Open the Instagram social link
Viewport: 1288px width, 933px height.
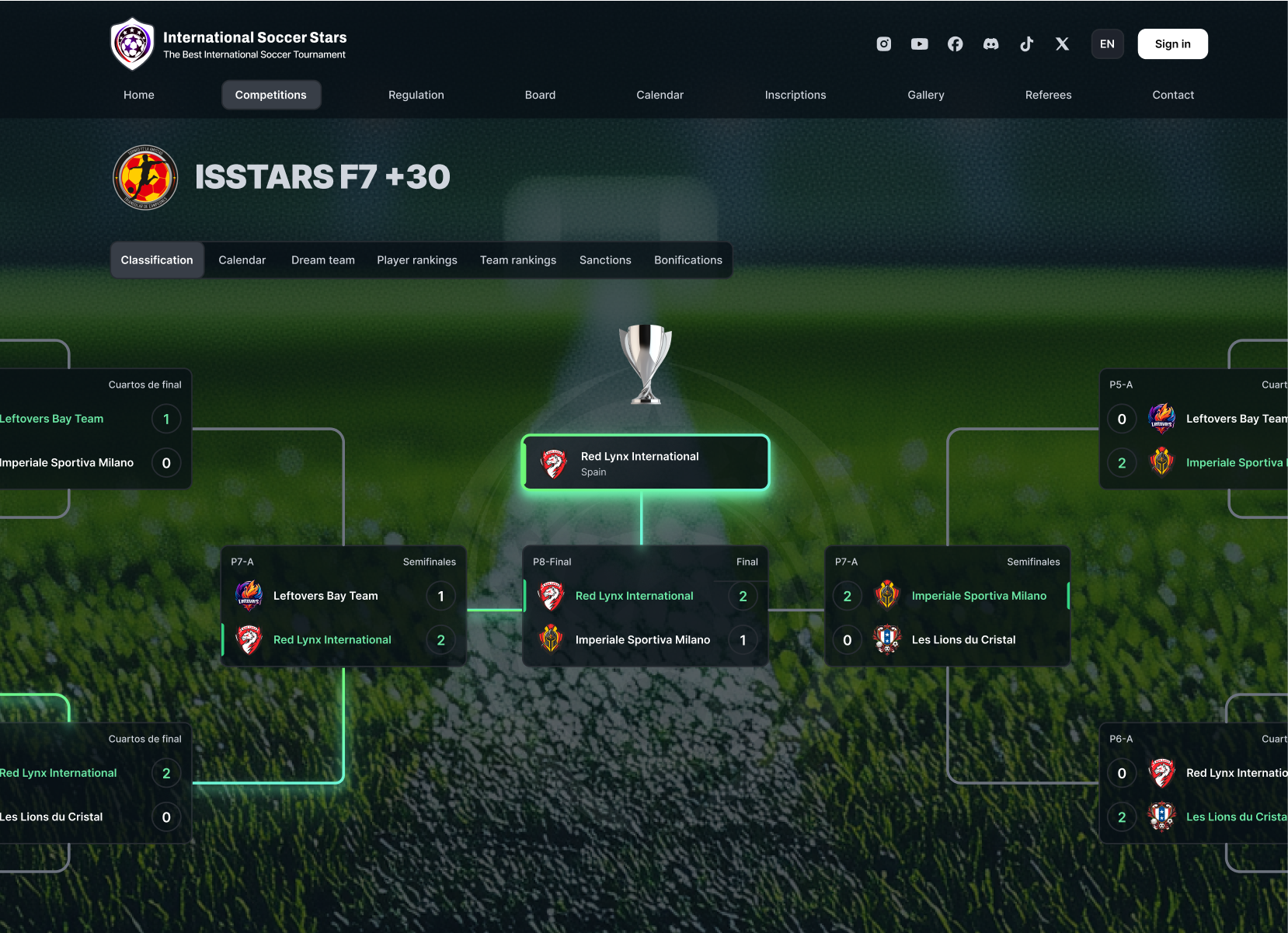[x=884, y=44]
